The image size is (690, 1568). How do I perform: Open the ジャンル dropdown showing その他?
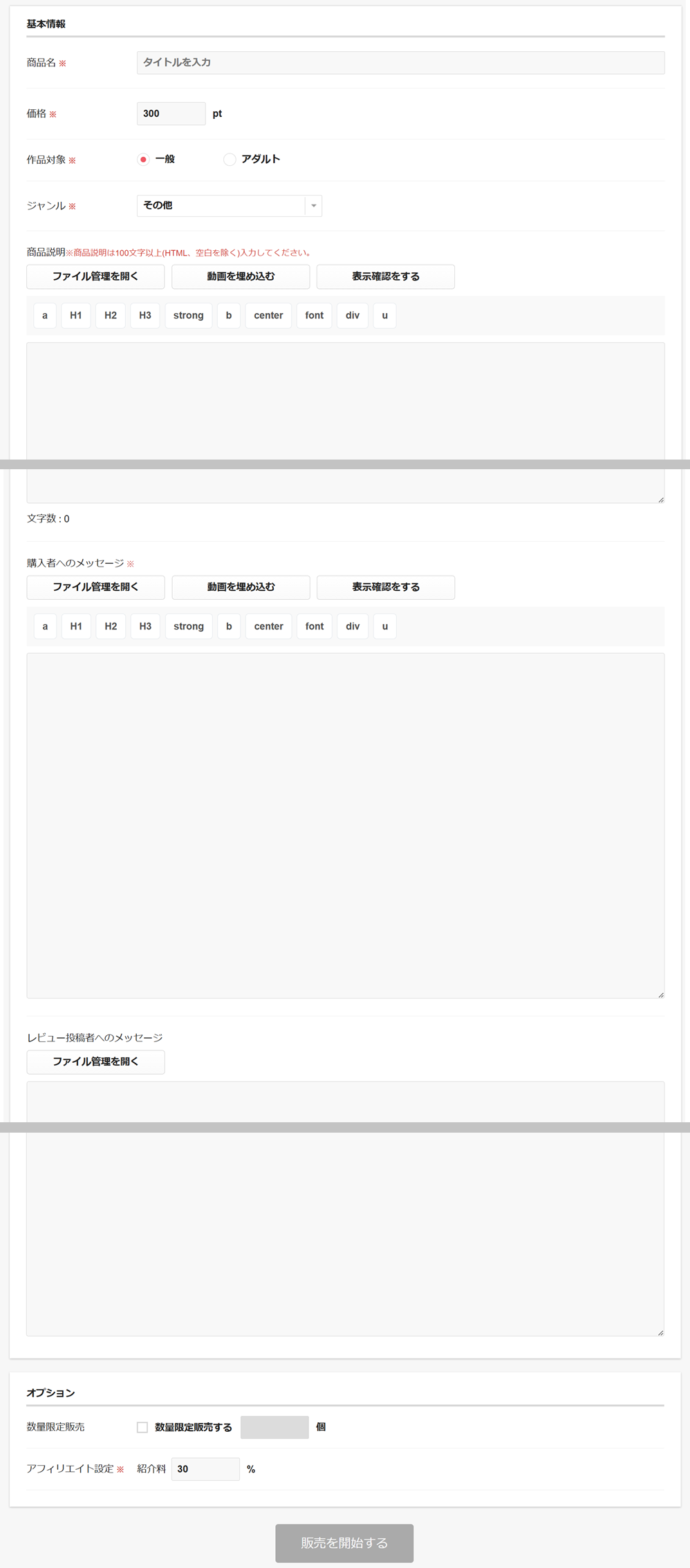point(229,206)
